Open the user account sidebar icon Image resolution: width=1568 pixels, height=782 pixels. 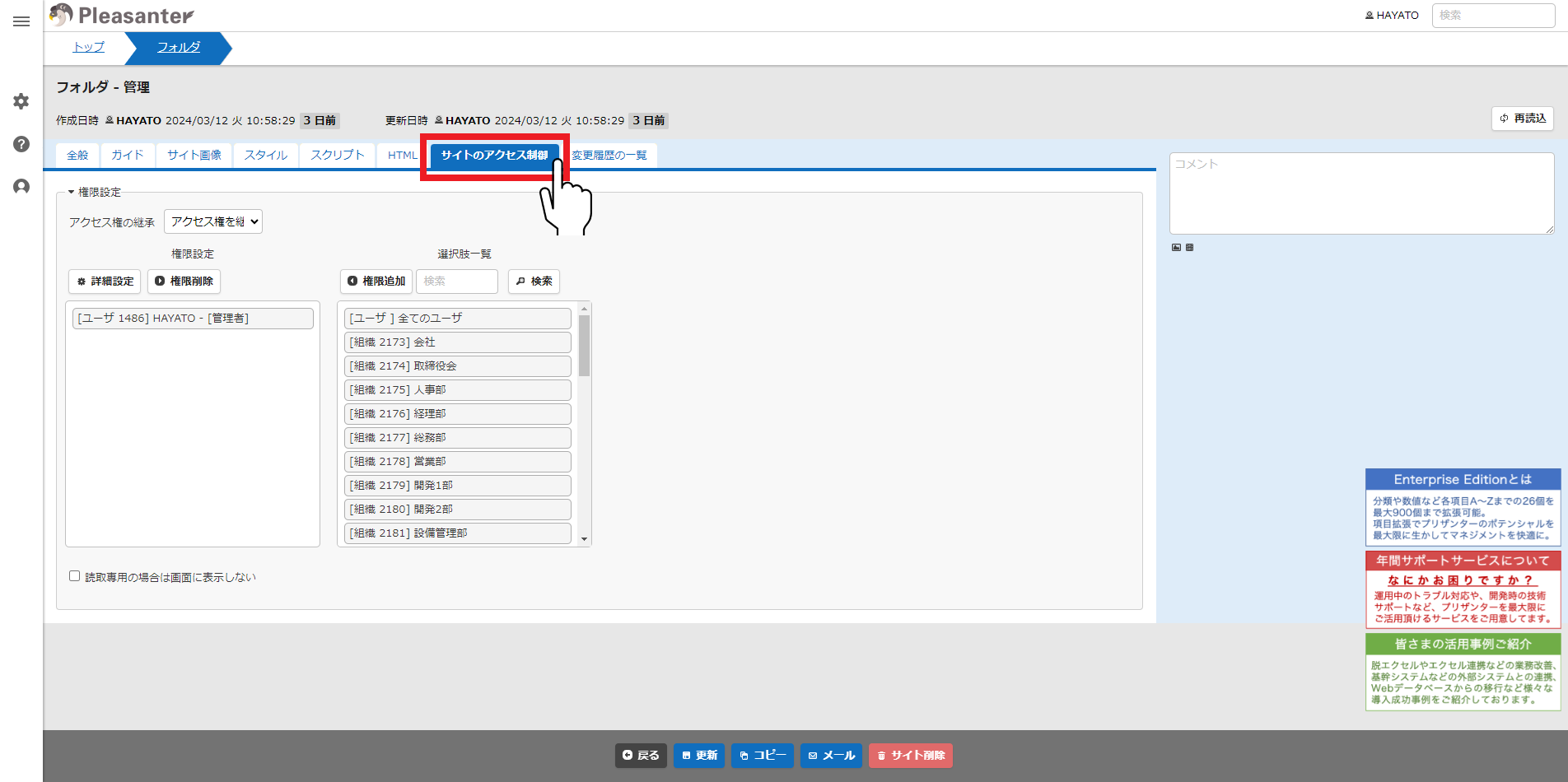21,187
